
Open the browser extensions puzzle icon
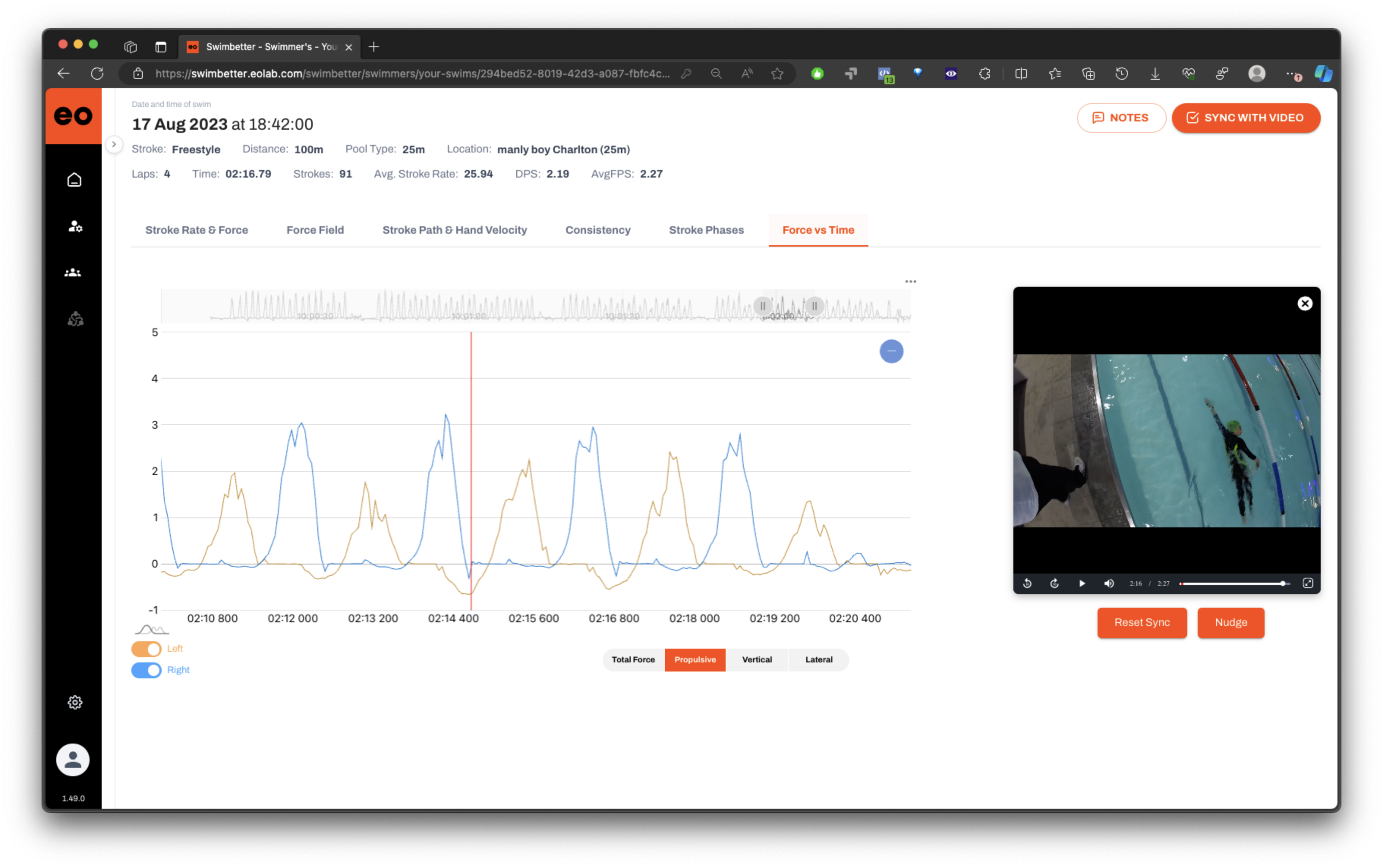click(984, 74)
